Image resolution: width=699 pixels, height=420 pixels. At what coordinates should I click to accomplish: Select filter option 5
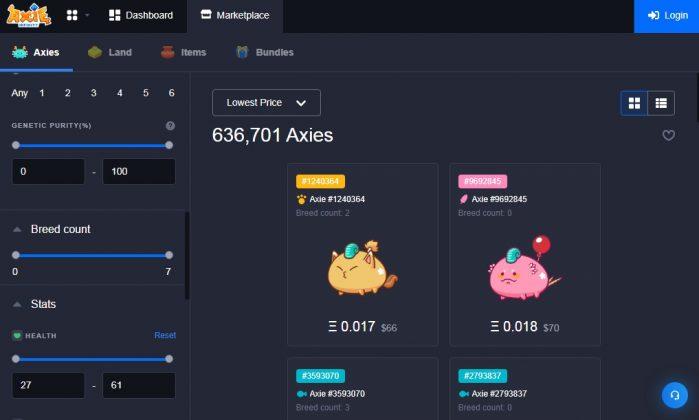[146, 93]
